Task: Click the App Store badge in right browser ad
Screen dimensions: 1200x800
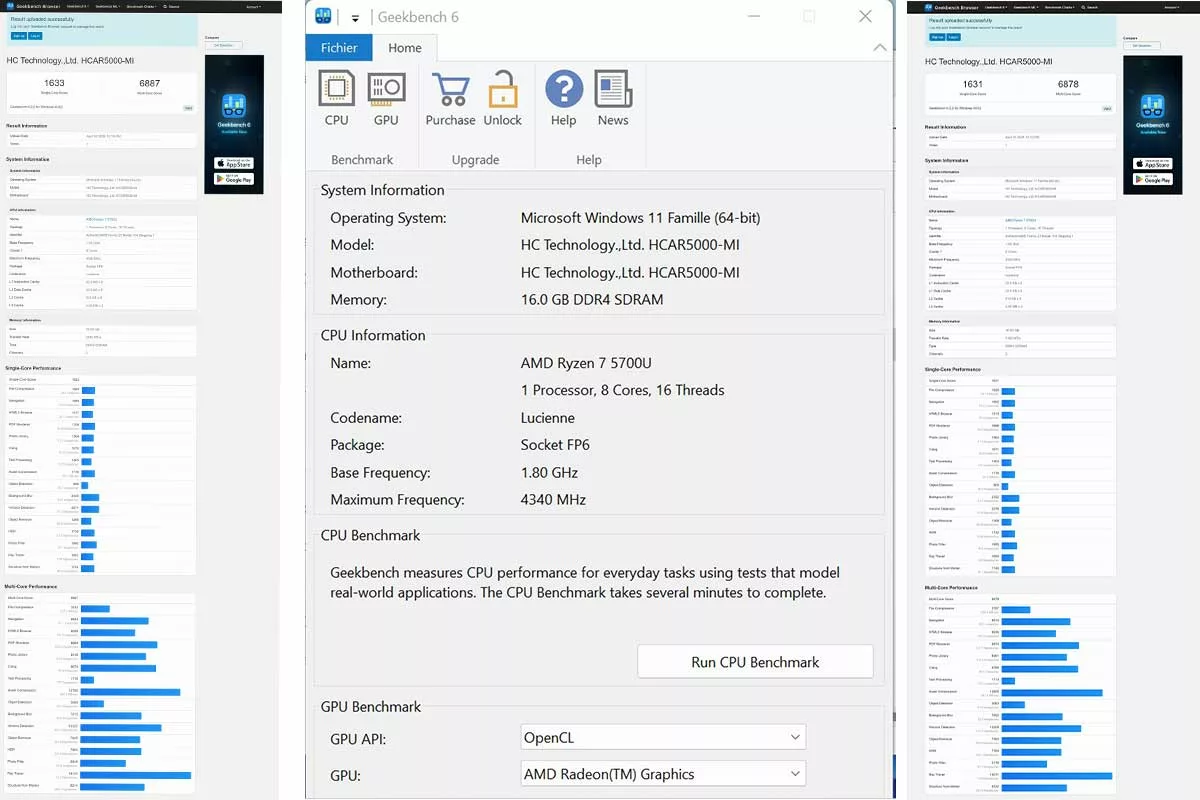Action: pos(1152,164)
